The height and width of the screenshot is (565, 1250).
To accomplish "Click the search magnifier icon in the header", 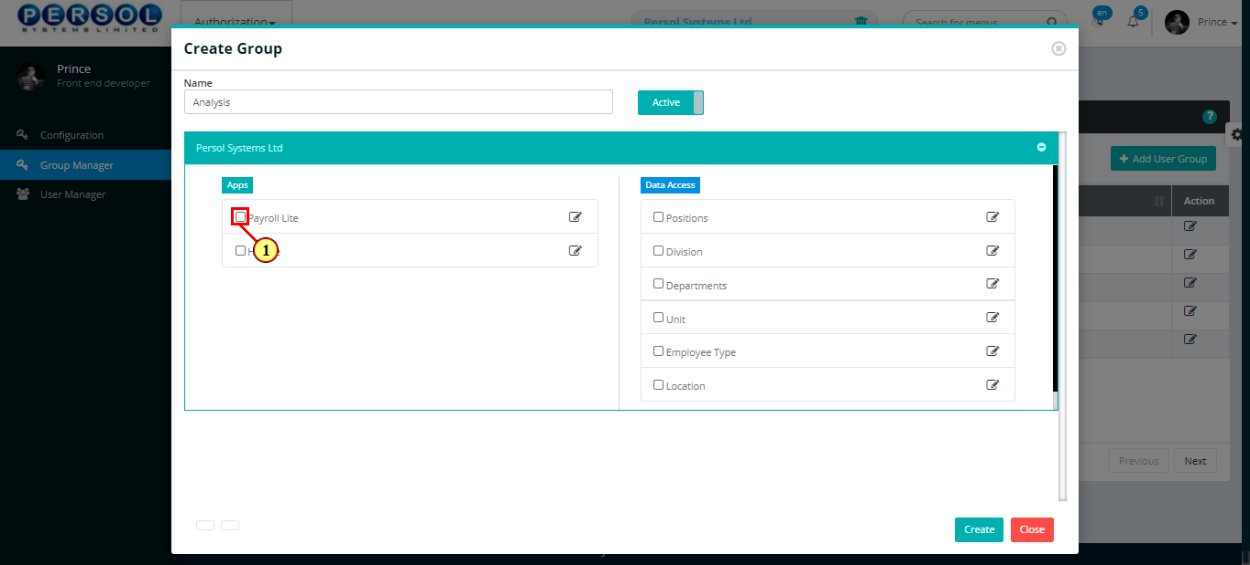I will click(1052, 22).
